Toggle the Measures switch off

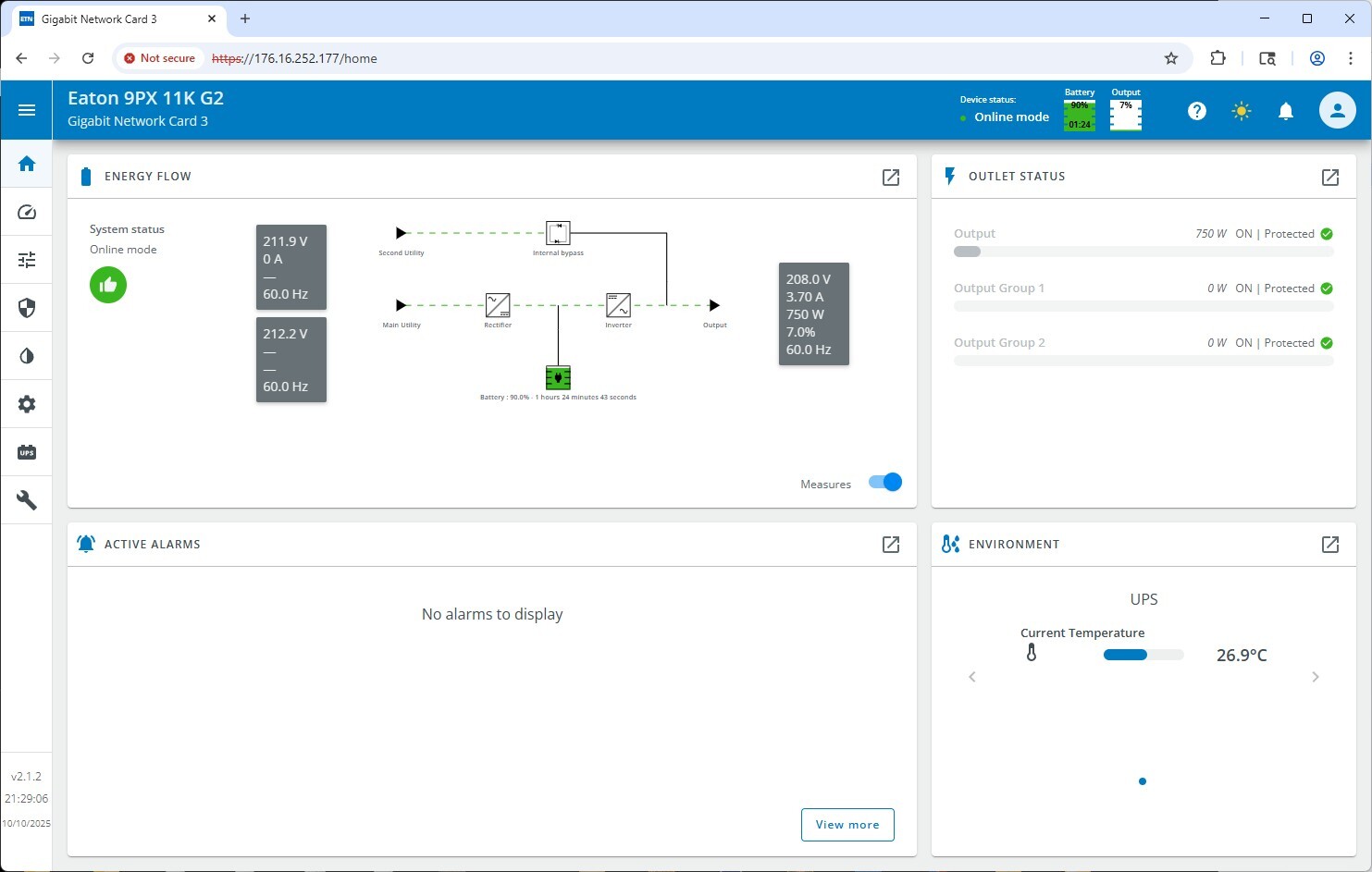point(885,483)
